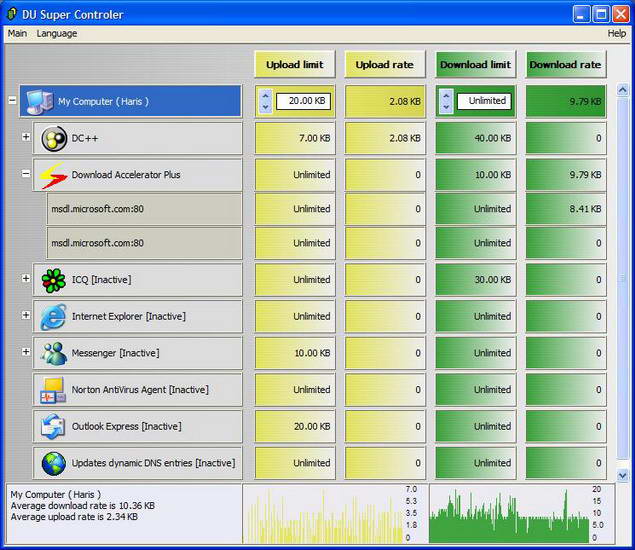Click the Updates dynamic DNS globe icon
The image size is (635, 550).
pos(53,463)
